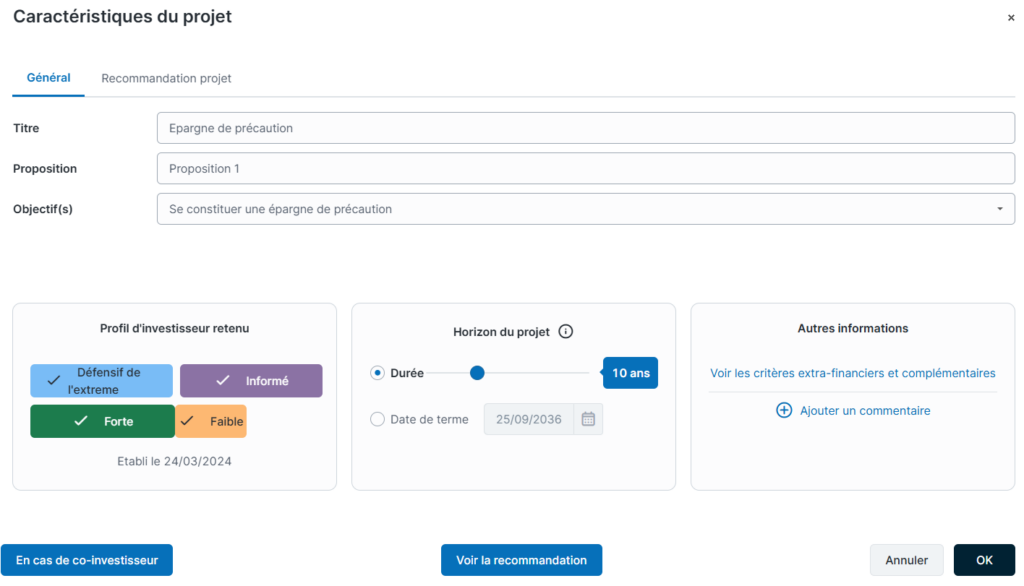Select the Date de terme radio button

point(377,419)
